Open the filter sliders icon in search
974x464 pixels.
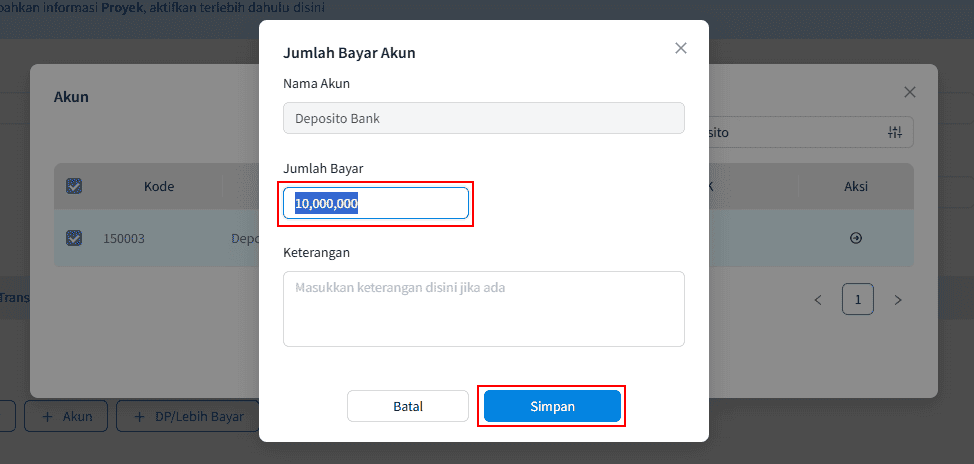[895, 132]
